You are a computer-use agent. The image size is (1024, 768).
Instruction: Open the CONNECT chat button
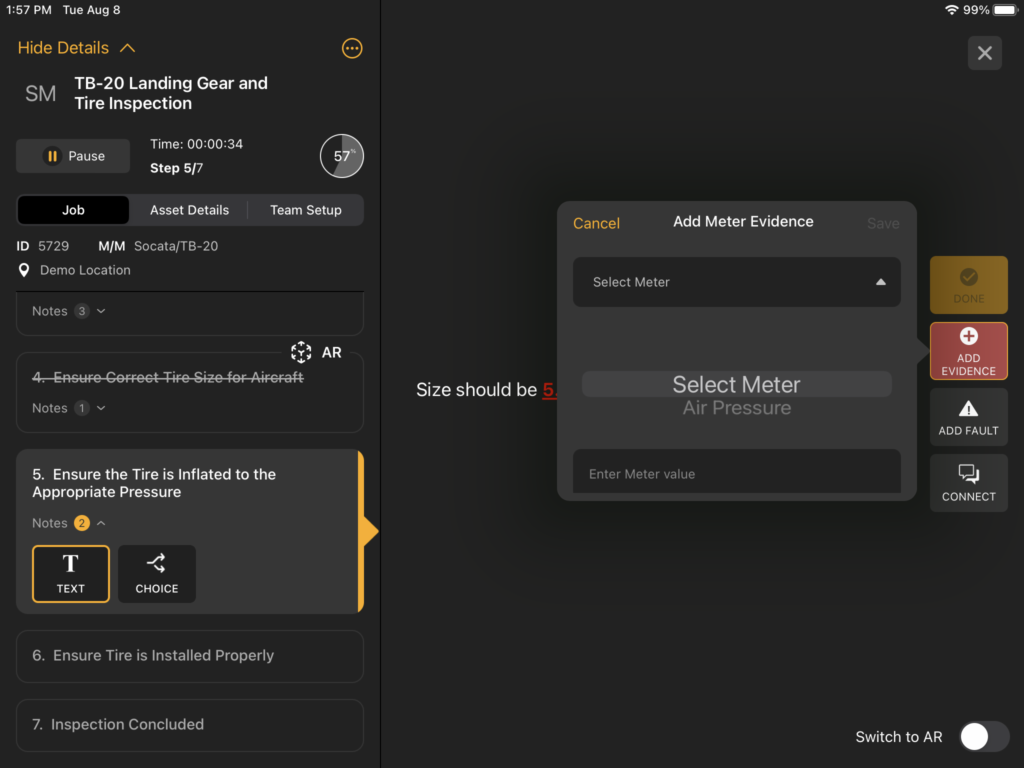click(968, 483)
